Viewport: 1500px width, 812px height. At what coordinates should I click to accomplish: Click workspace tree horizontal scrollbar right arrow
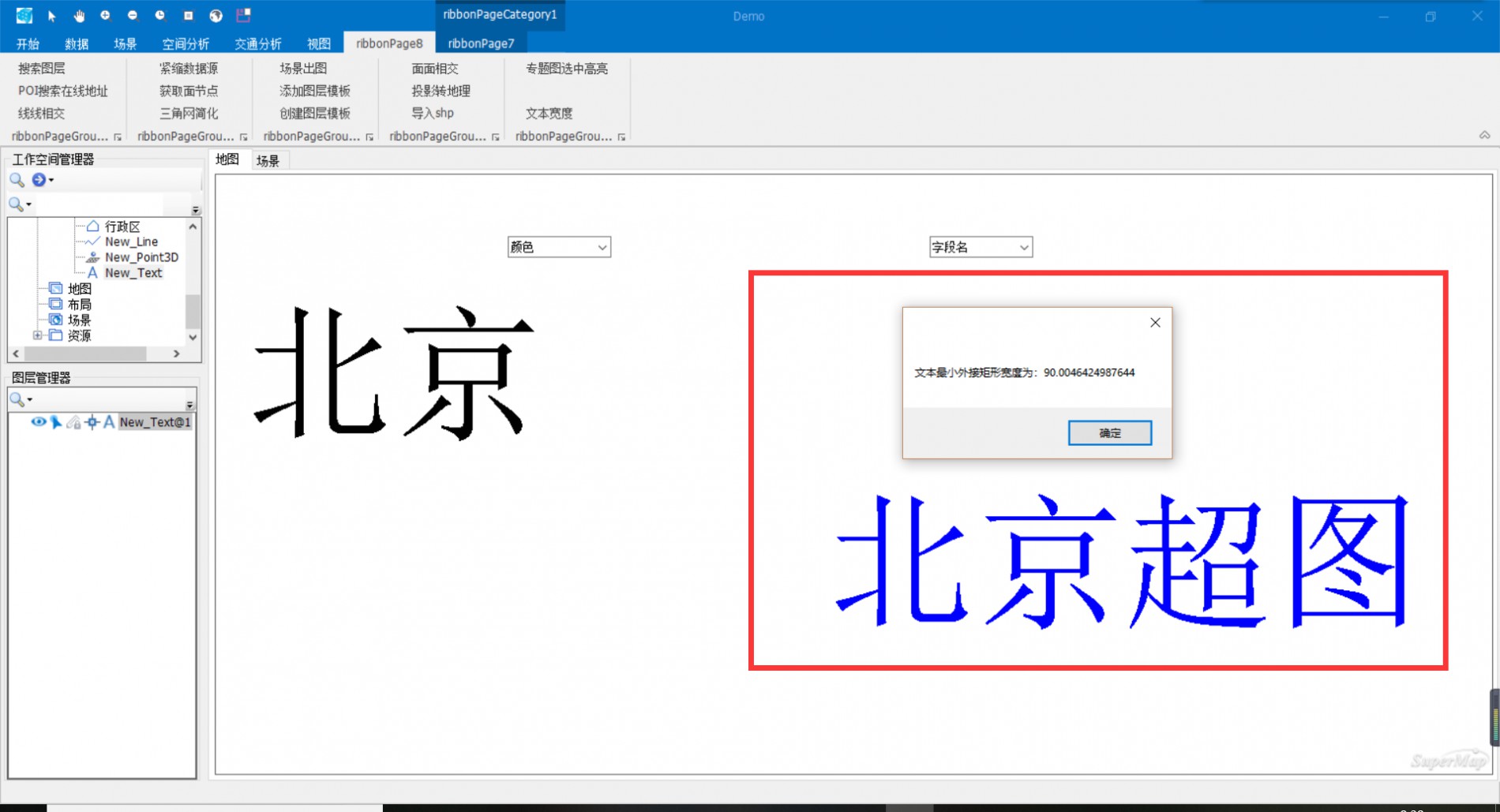pos(177,354)
